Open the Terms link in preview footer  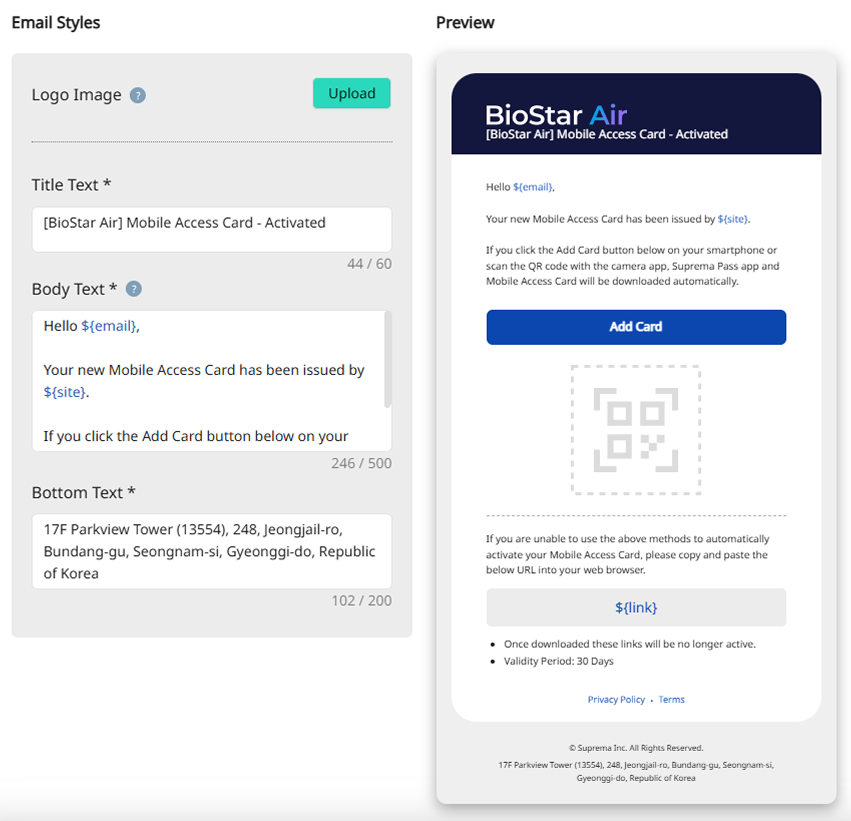[x=672, y=700]
